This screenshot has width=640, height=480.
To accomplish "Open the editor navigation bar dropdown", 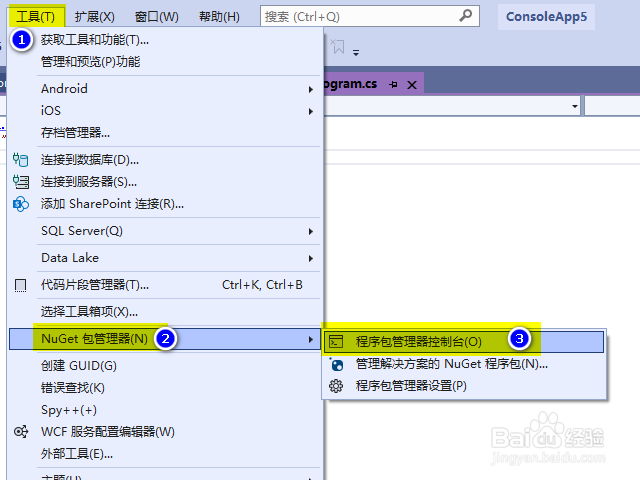I will (574, 106).
